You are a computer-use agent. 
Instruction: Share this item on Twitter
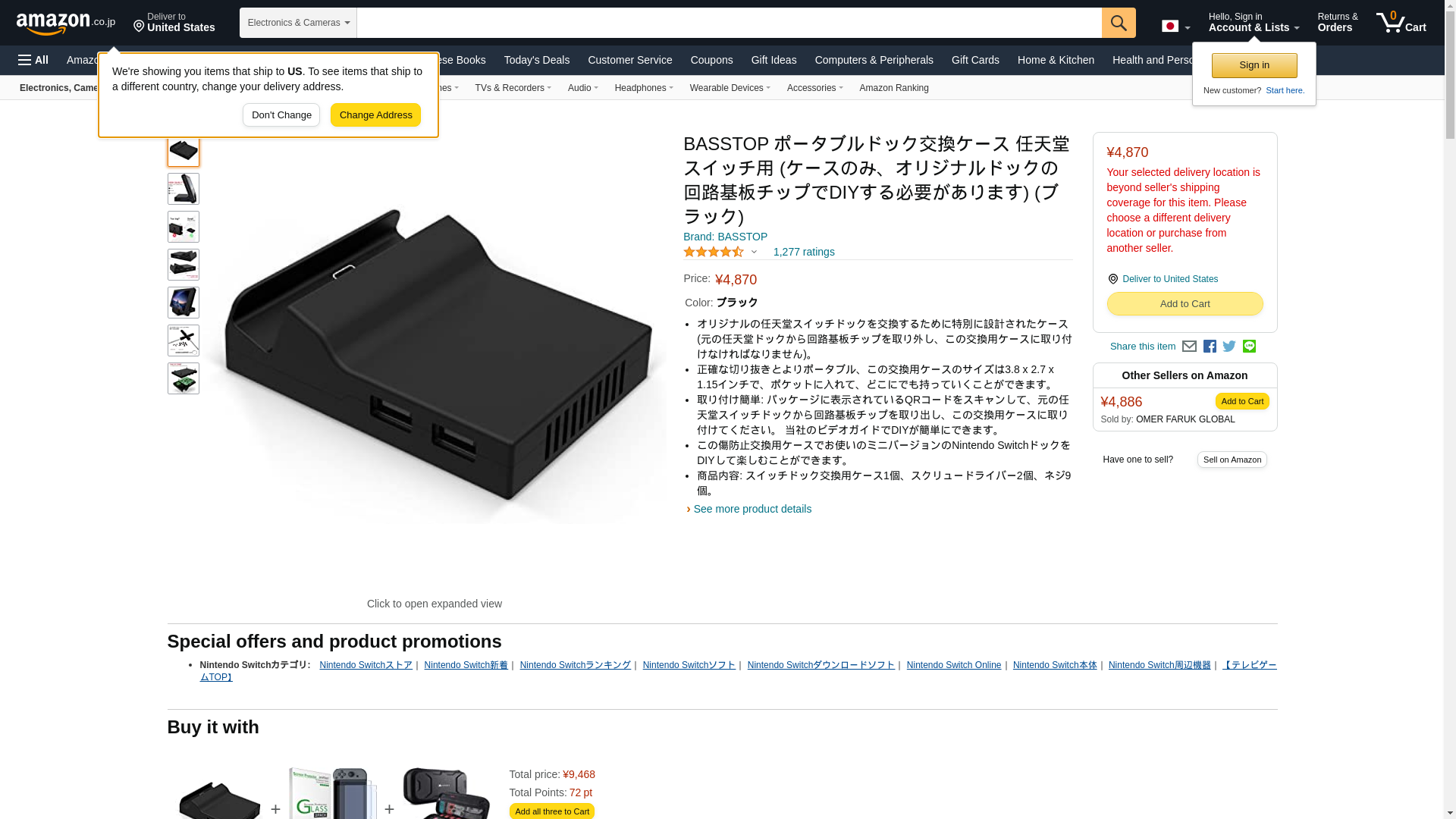pyautogui.click(x=1229, y=347)
